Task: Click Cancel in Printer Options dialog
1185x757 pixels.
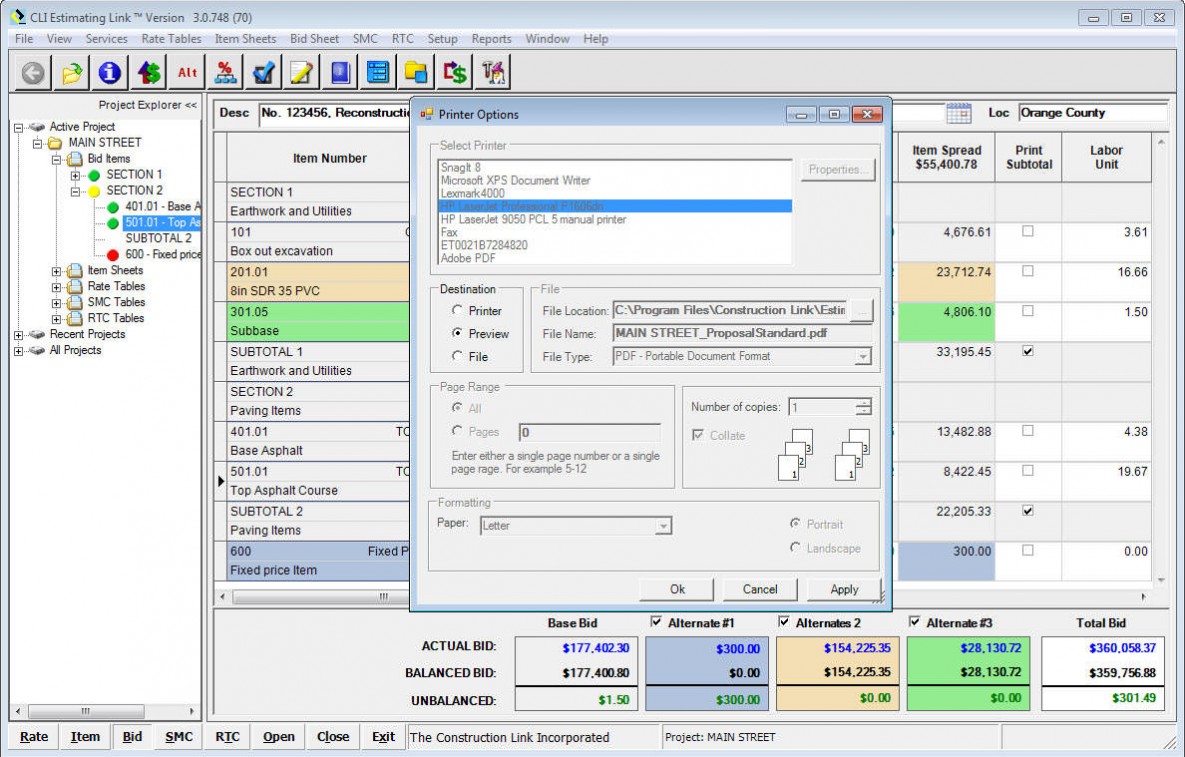Action: coord(760,589)
